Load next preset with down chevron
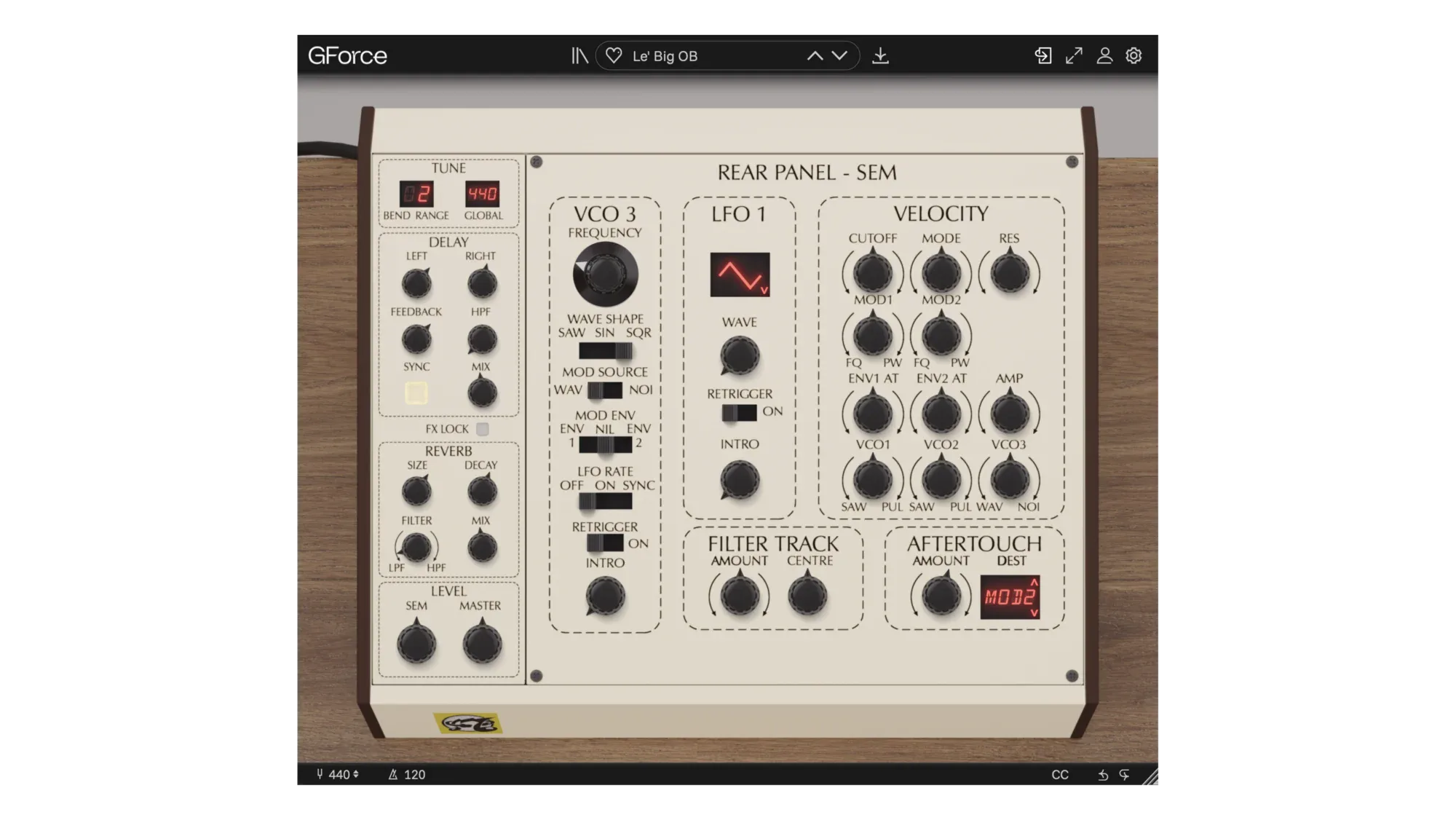This screenshot has height=820, width=1456. [x=839, y=56]
